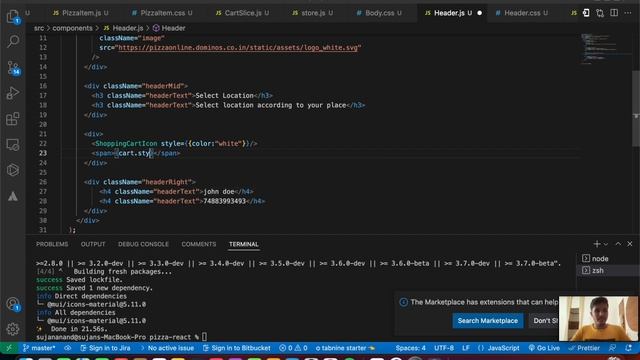Change encoding via UTF-8
The width and height of the screenshot is (640, 360).
coord(444,348)
